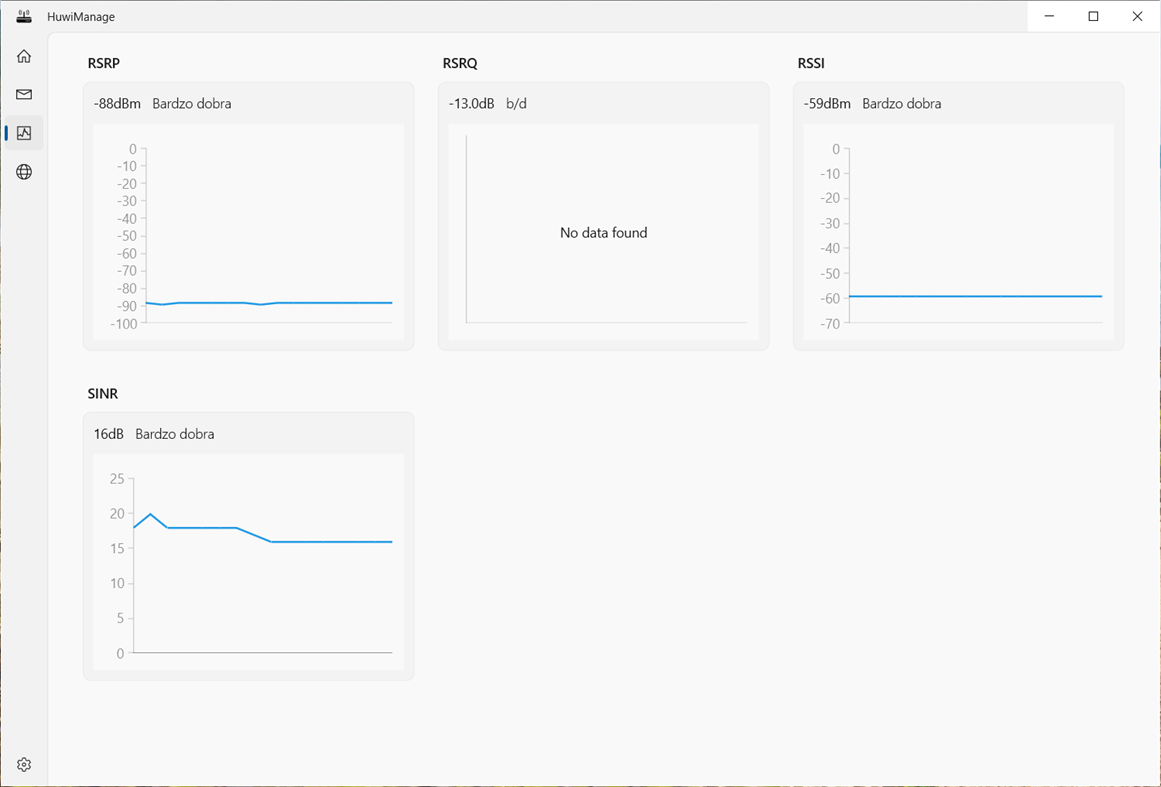Click the RSRP line chart
1161x787 pixels.
pyautogui.click(x=249, y=232)
